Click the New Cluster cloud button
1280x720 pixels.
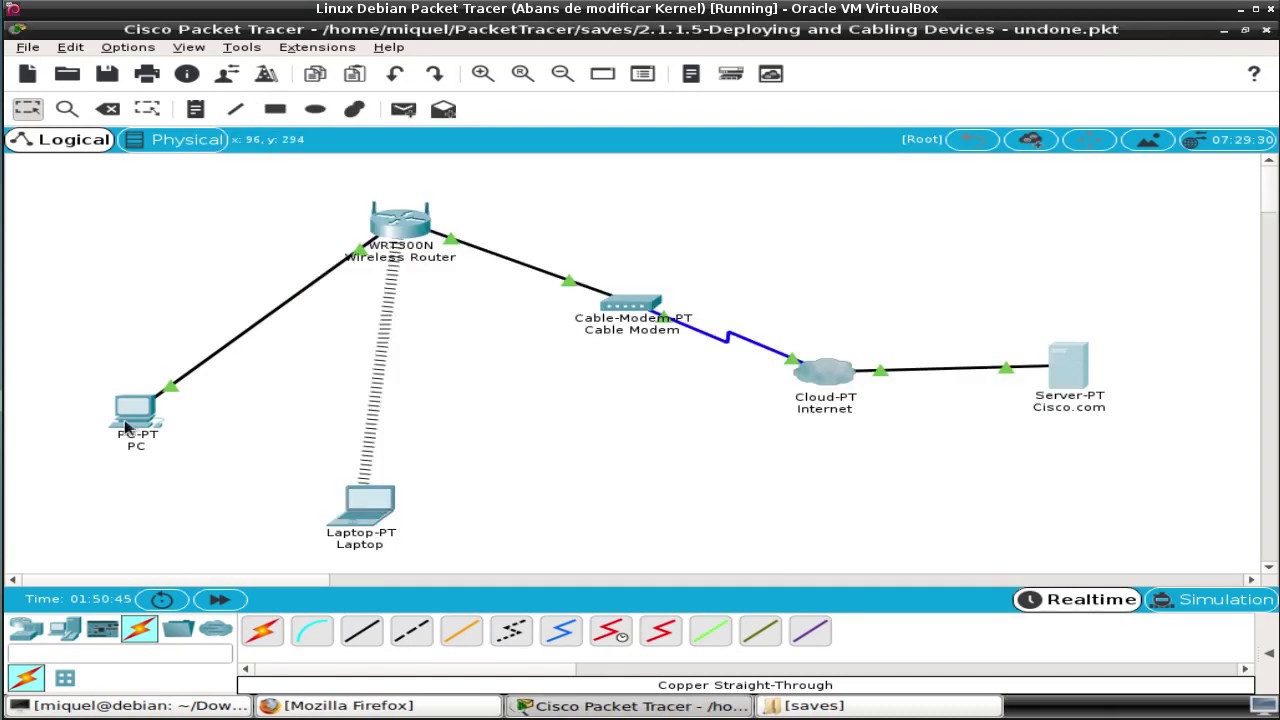(1031, 140)
